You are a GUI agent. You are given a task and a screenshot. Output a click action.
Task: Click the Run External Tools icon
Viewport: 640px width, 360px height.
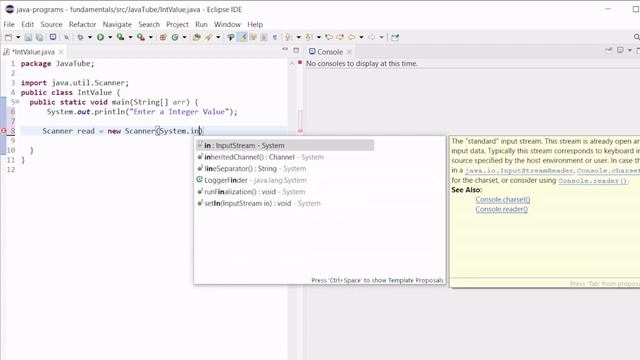[x=141, y=37]
